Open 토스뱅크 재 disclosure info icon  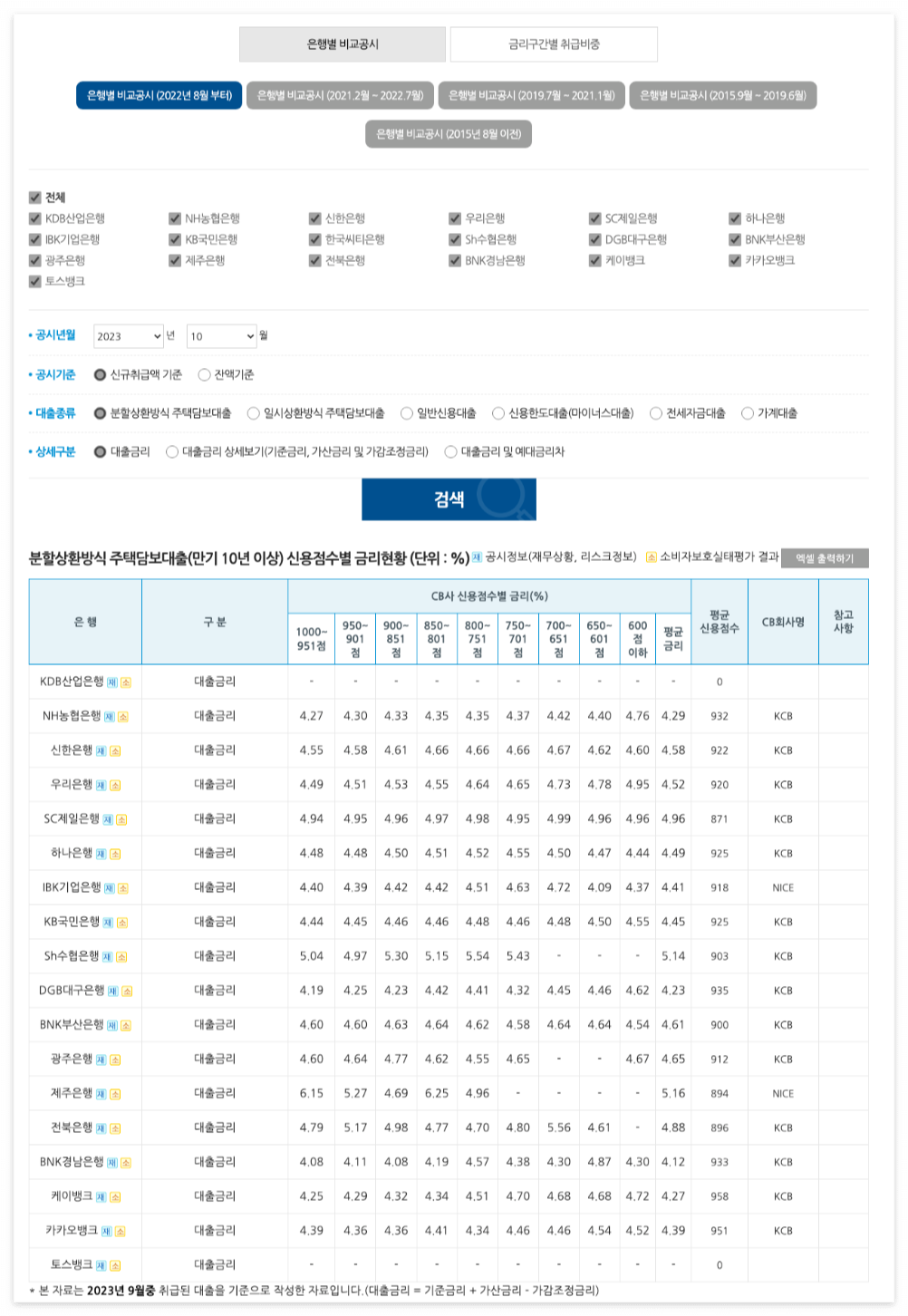101,1266
